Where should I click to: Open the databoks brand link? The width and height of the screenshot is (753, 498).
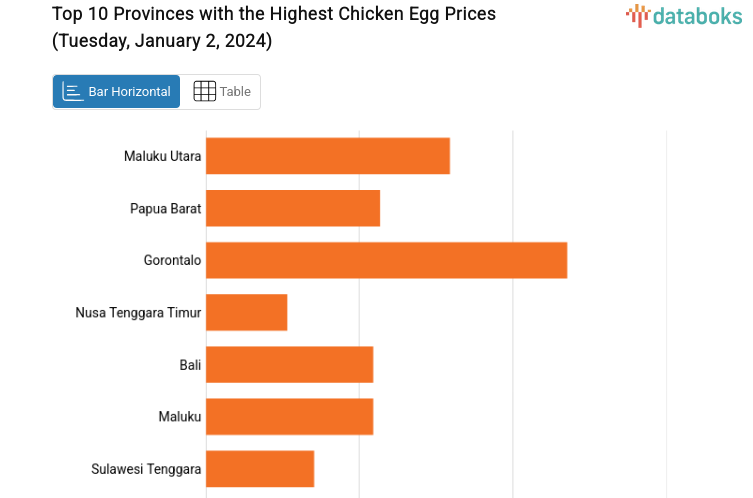[x=684, y=15]
